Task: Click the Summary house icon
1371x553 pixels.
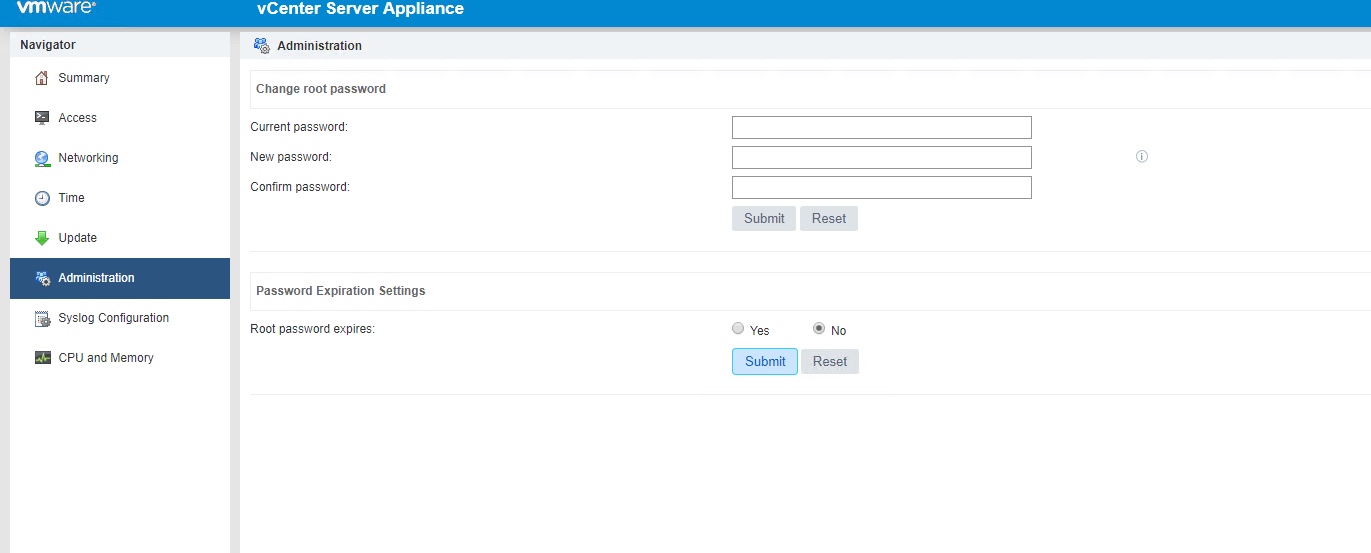Action: click(x=42, y=78)
